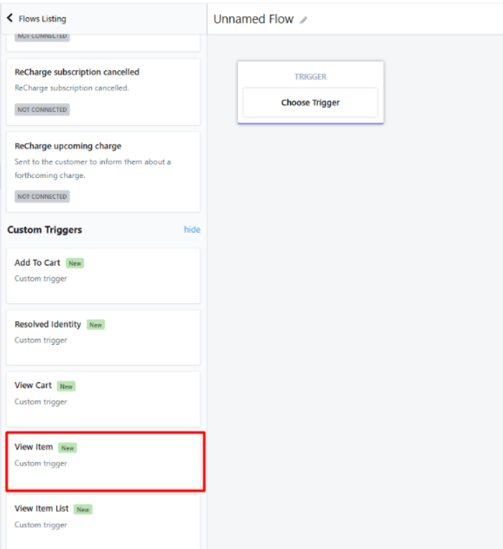Click the New badge next to View Cart
The width and height of the screenshot is (503, 549).
pos(66,387)
